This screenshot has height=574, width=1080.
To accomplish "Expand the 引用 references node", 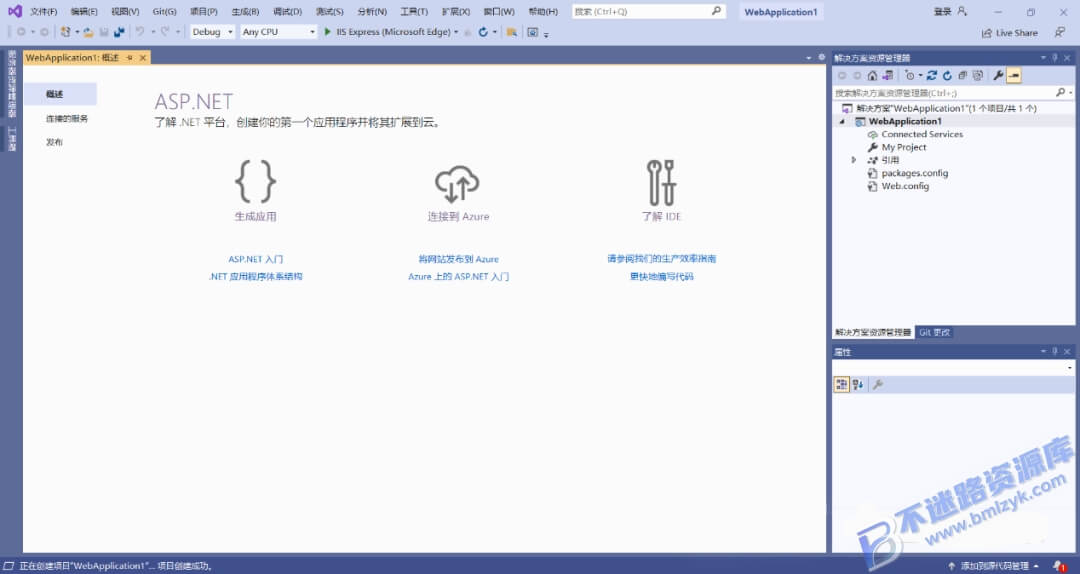I will point(853,160).
